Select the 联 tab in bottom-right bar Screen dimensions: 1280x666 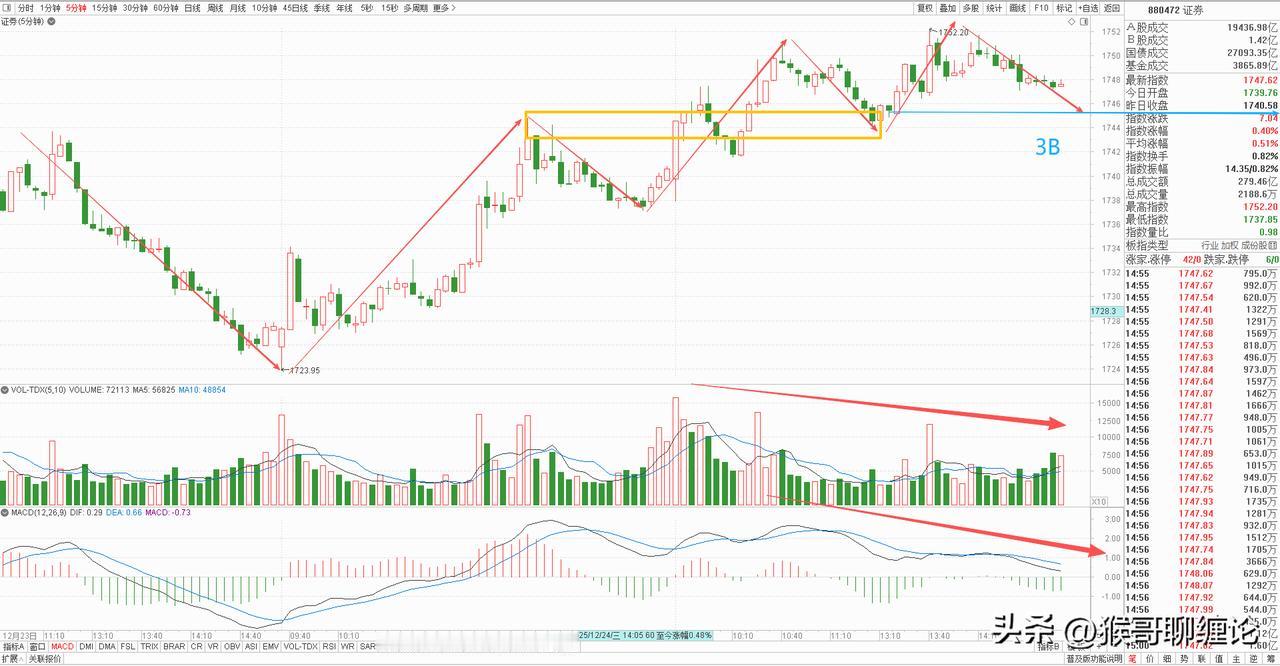pyautogui.click(x=1202, y=659)
